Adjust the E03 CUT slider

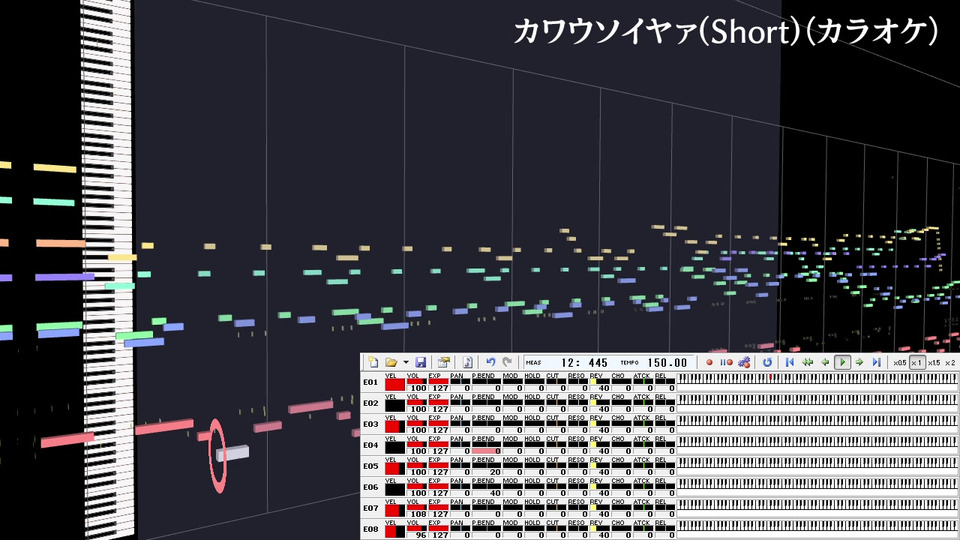click(x=556, y=424)
